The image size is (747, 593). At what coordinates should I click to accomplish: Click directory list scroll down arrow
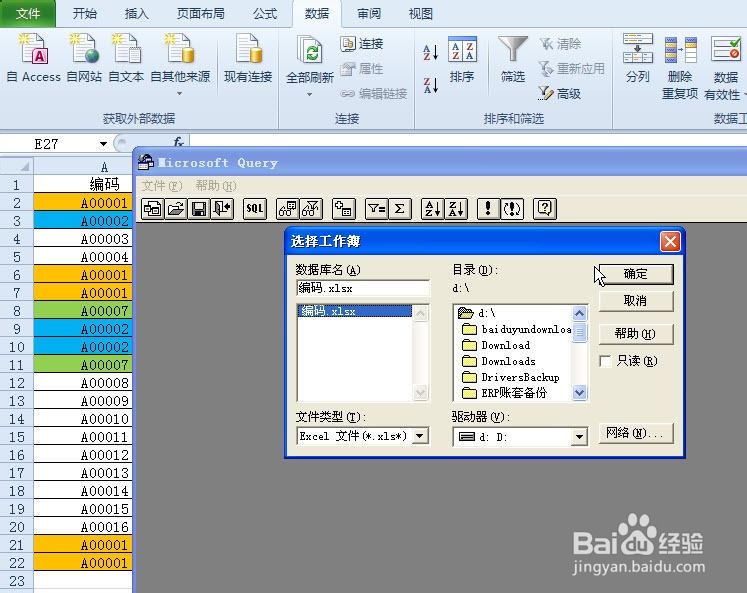click(579, 393)
